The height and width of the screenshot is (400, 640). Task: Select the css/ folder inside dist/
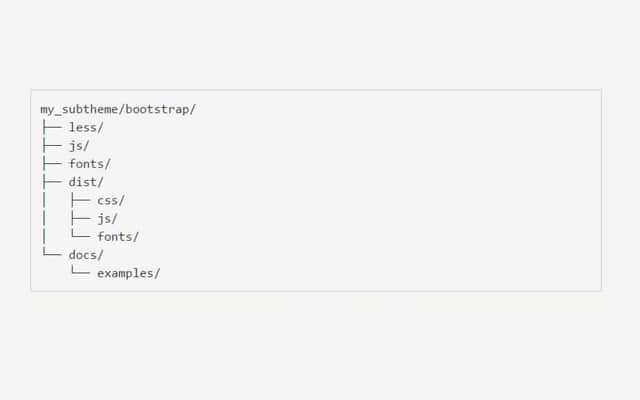pos(111,200)
